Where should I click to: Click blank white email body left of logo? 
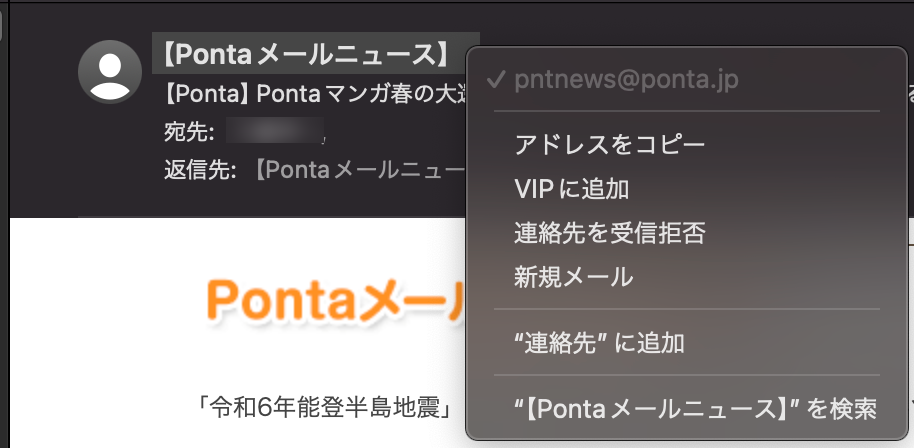tap(100, 320)
